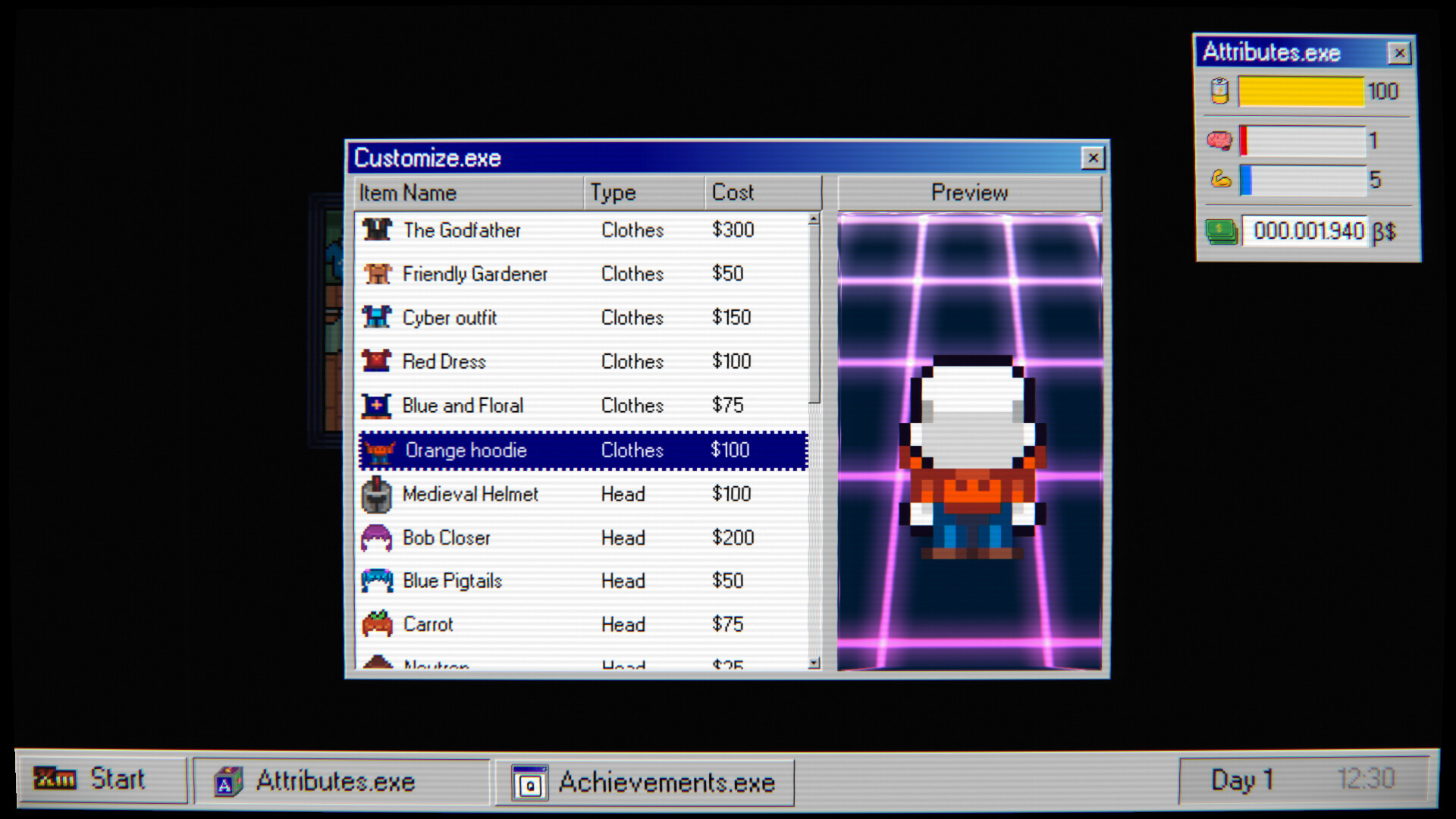Click the 000.001.940 money field
Viewport: 1456px width, 819px height.
1306,230
